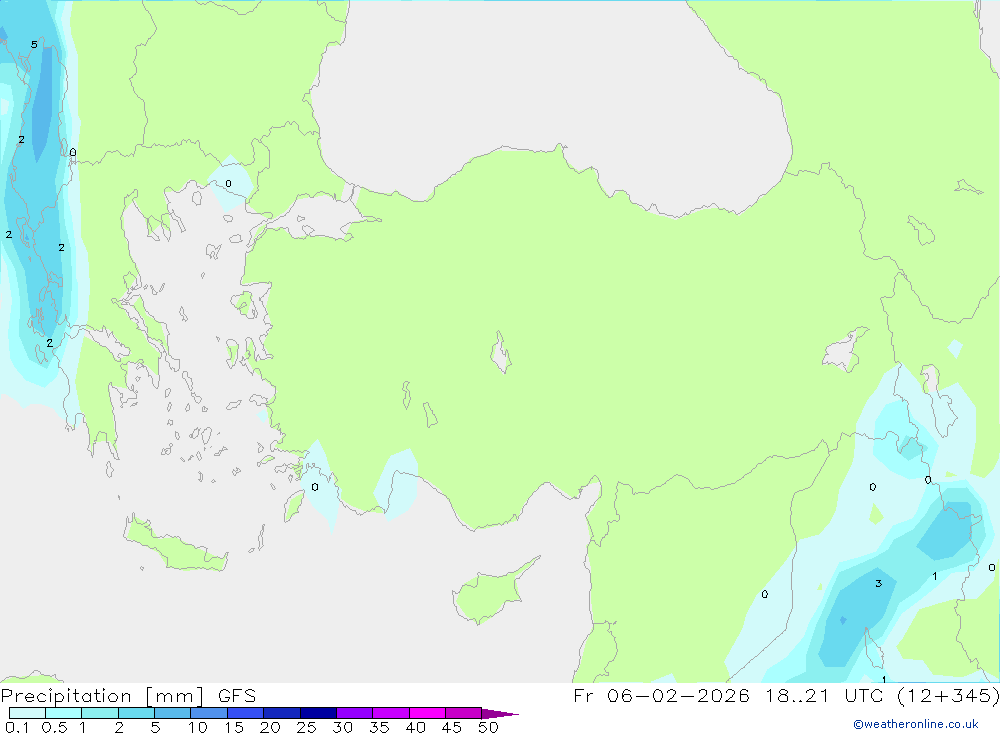Click the '3' precipitation value on the map

click(878, 583)
